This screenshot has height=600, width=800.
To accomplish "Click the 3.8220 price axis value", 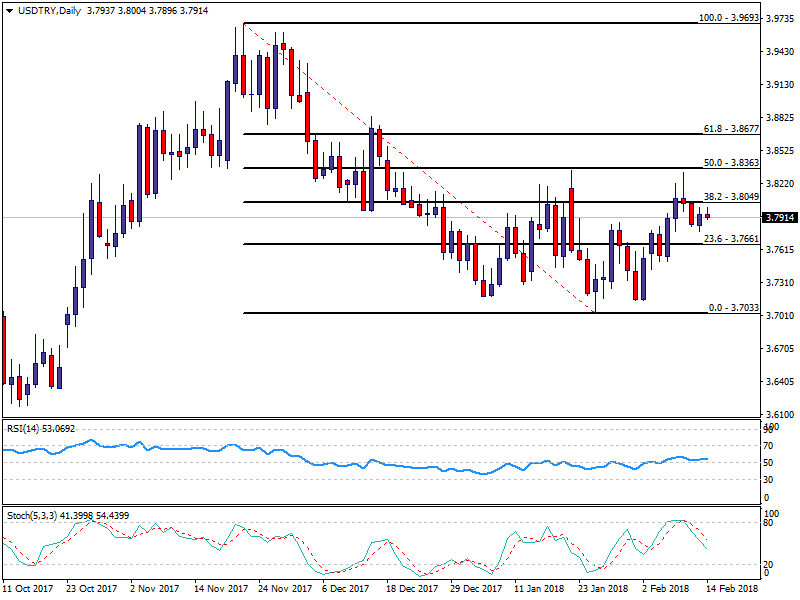I will click(778, 184).
